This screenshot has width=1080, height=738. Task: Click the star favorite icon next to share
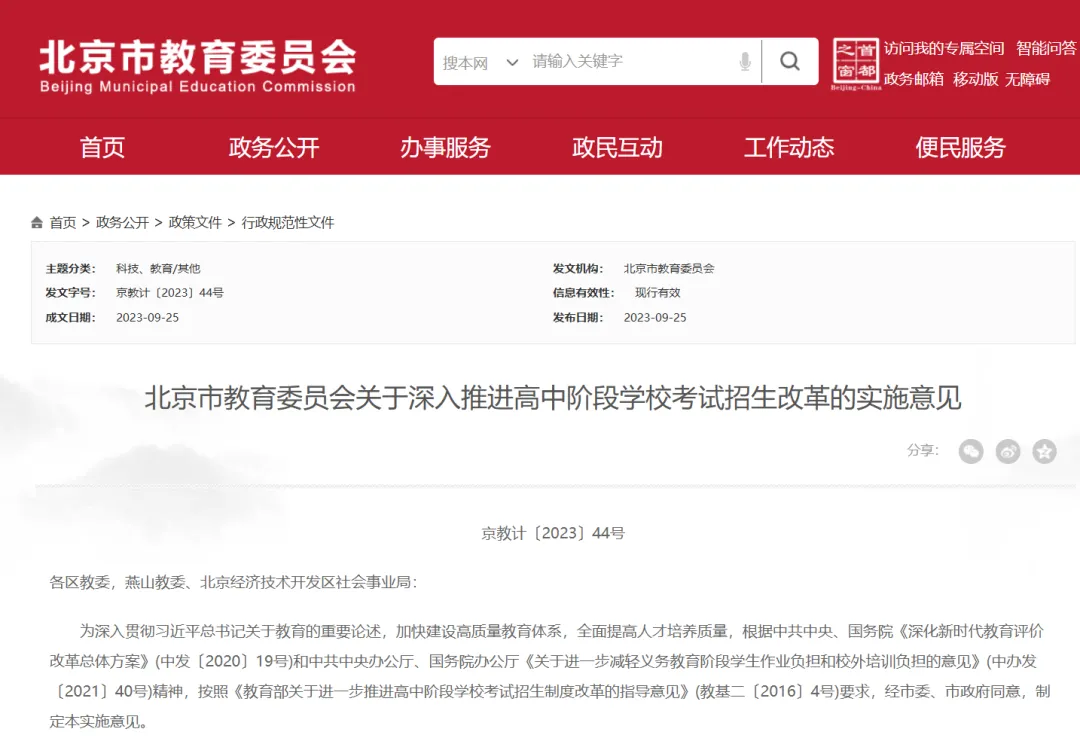(x=1045, y=451)
